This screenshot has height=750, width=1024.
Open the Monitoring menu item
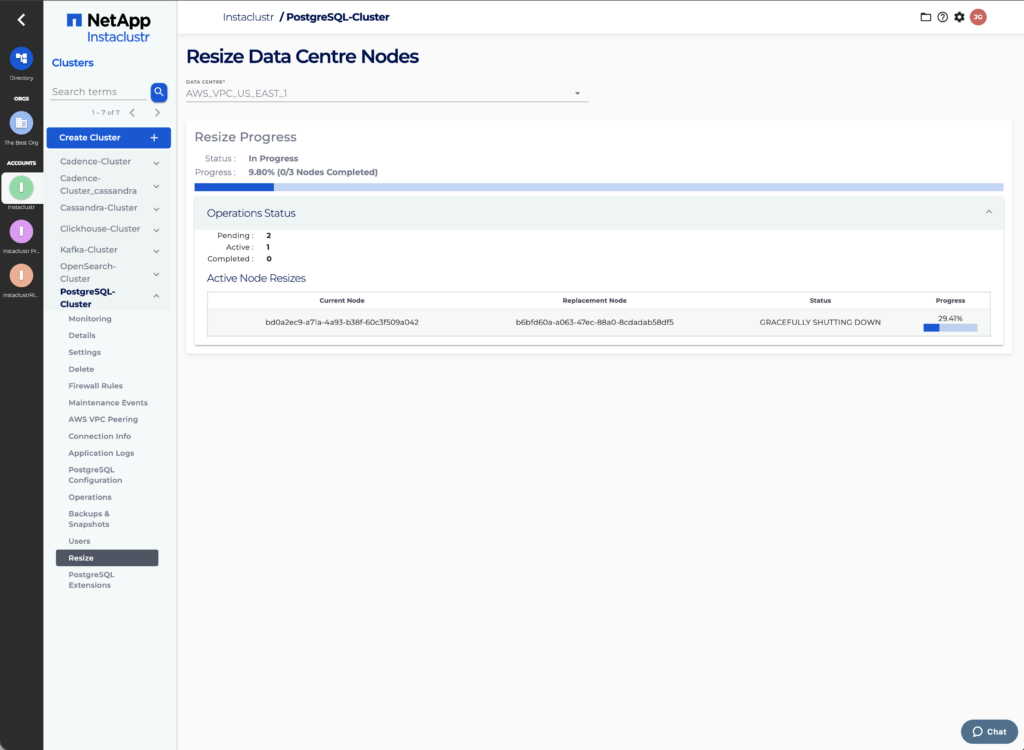pyautogui.click(x=90, y=319)
